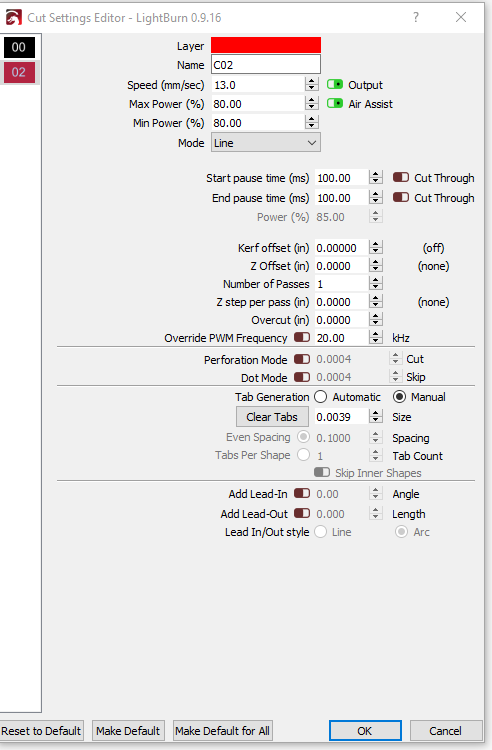Image resolution: width=492 pixels, height=750 pixels.
Task: Select Automatic tab generation radio button
Action: [320, 397]
